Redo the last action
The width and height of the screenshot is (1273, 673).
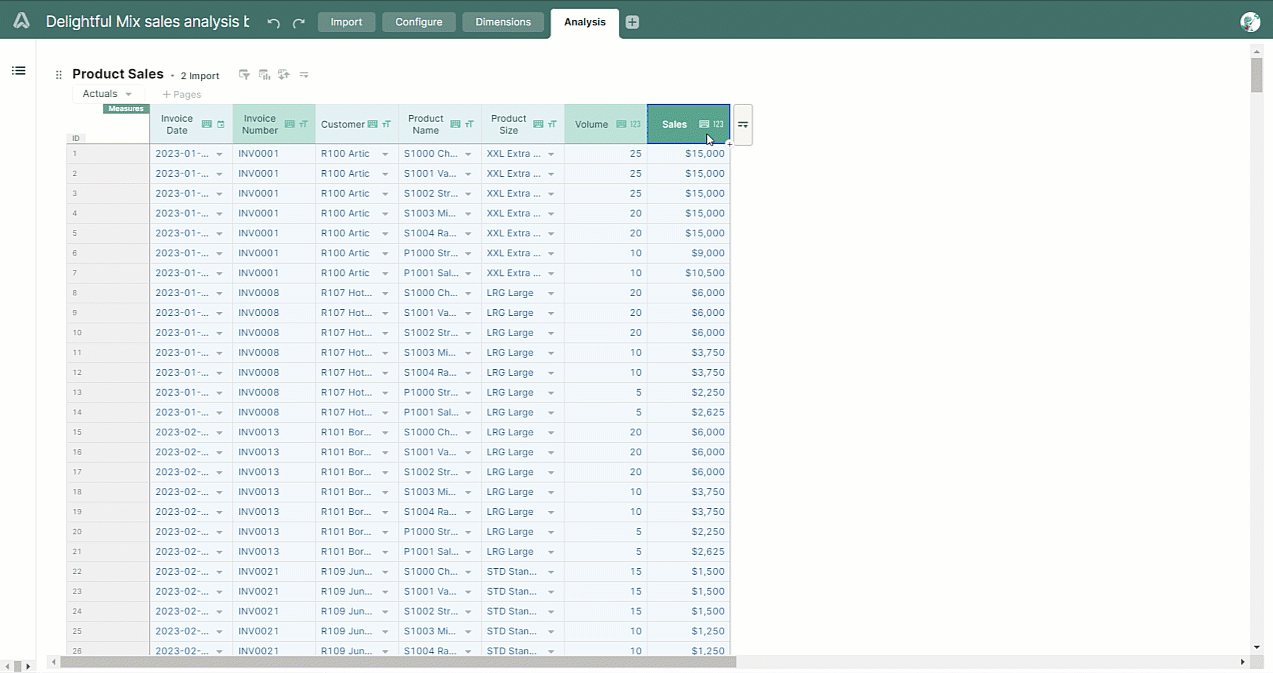[x=298, y=22]
